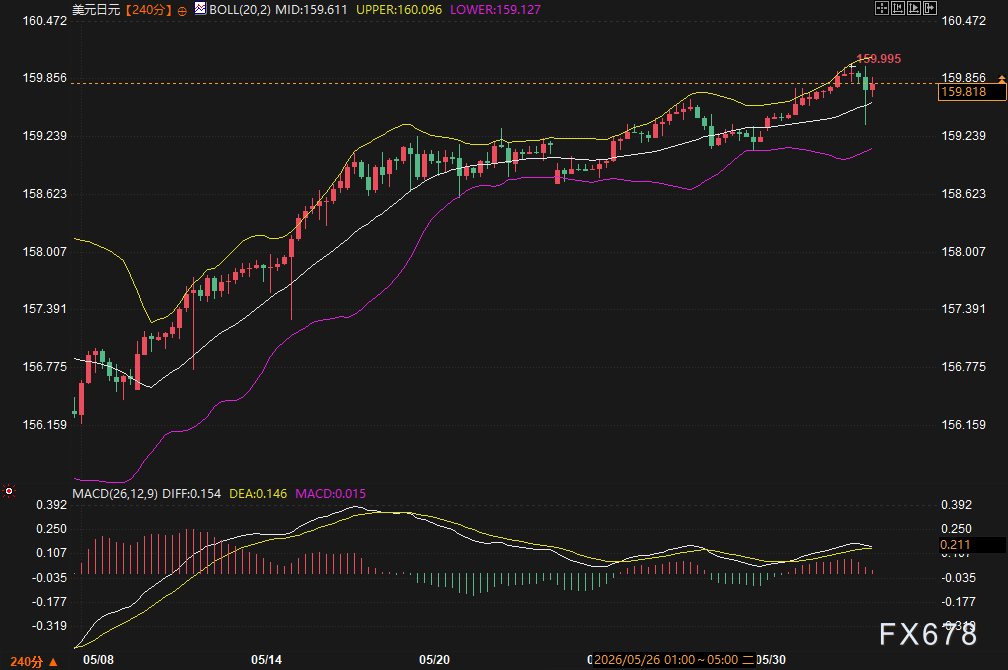Select the MACD(26,12,9) indicator label
Viewport: 1008px width, 670px height.
115,493
